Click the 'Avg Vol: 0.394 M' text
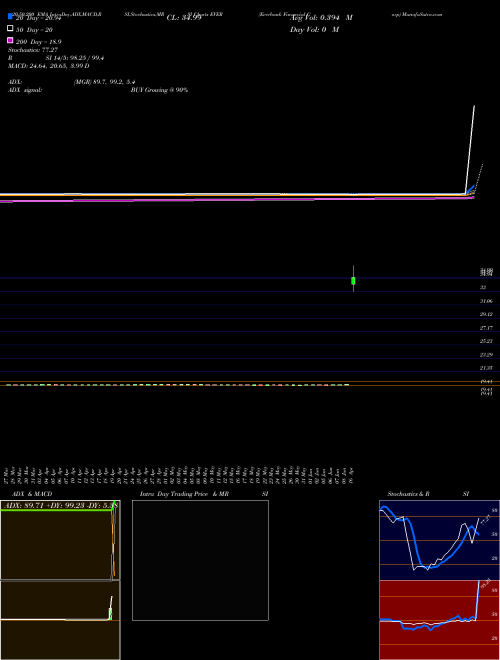Viewport: 500px width, 660px height. point(321,18)
